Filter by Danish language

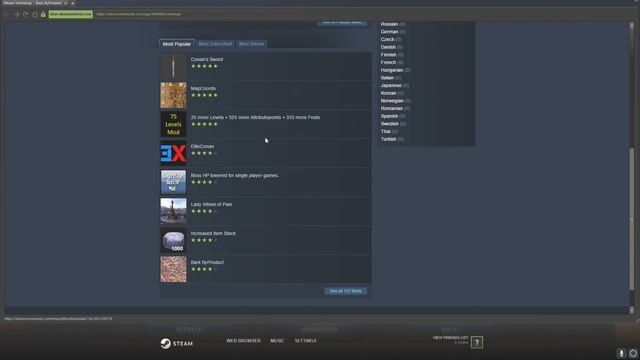coord(388,47)
